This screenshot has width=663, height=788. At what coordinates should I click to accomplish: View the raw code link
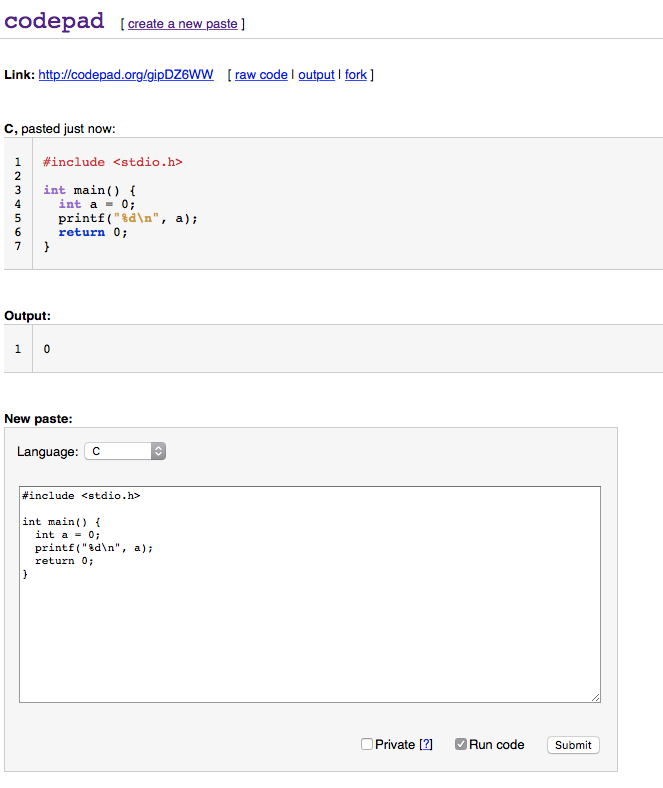point(261,75)
